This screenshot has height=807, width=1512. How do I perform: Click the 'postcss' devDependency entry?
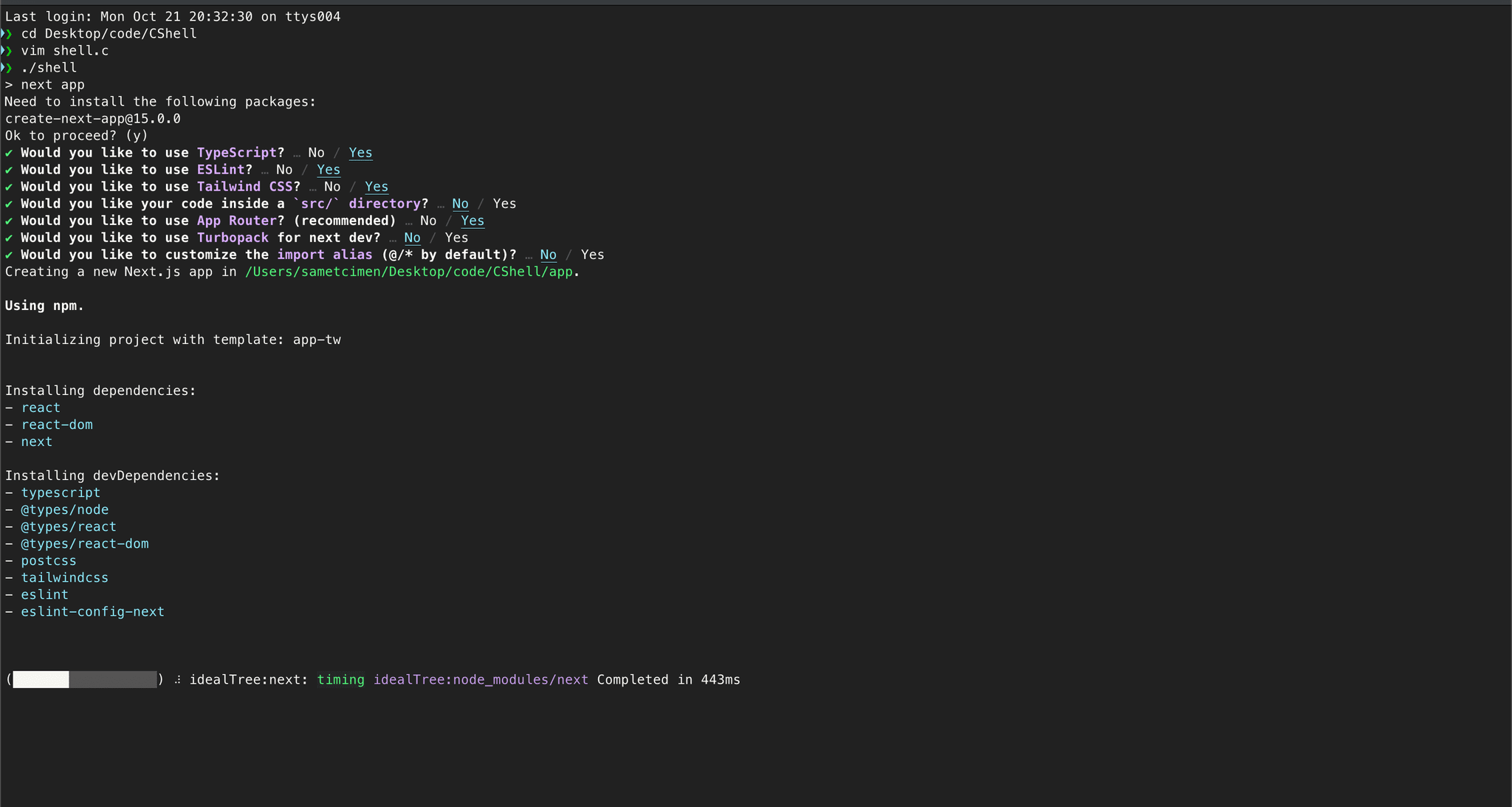point(49,560)
